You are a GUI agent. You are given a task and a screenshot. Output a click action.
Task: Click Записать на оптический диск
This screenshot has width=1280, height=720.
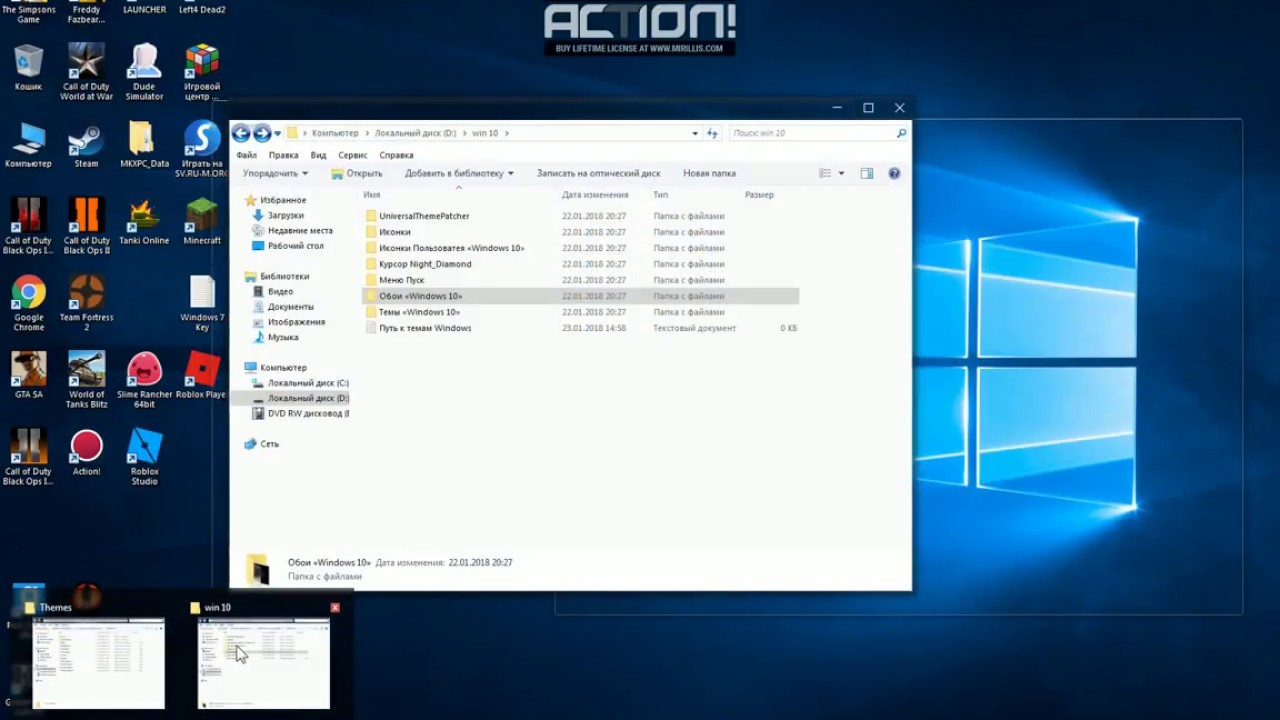click(598, 173)
